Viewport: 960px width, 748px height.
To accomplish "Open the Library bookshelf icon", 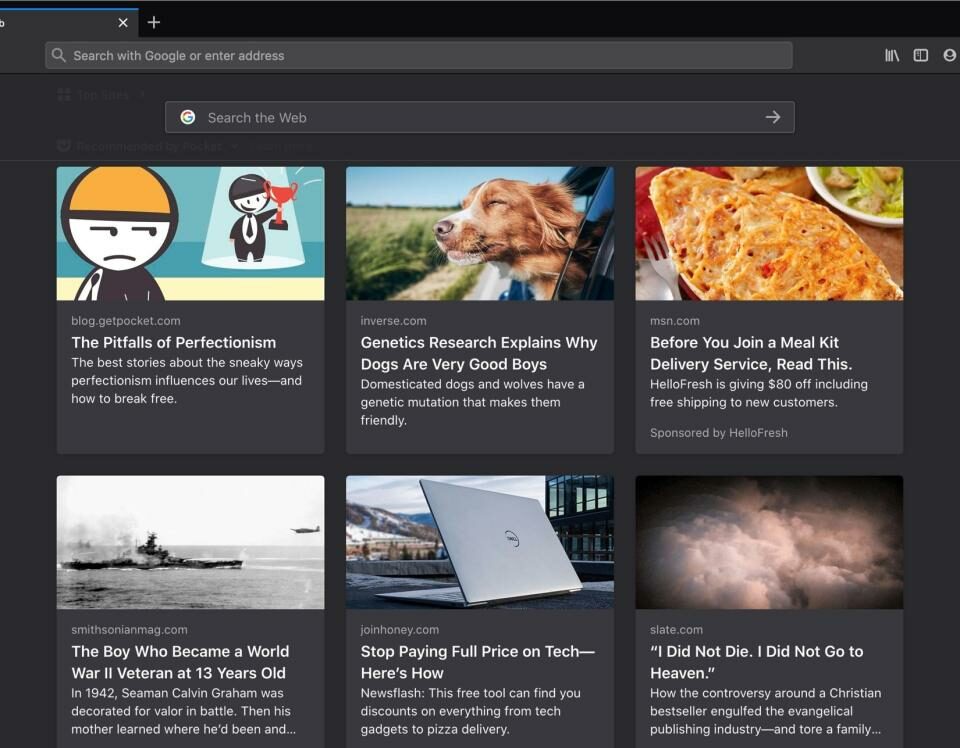I will coord(892,56).
